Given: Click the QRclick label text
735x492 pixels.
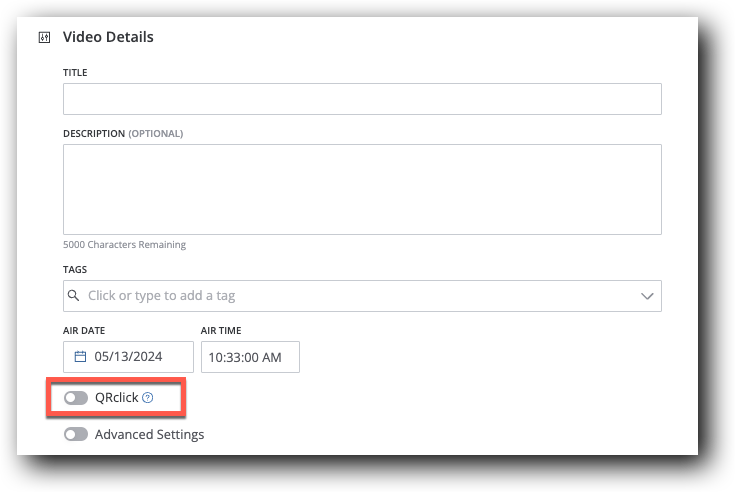Looking at the screenshot, I should pos(116,398).
